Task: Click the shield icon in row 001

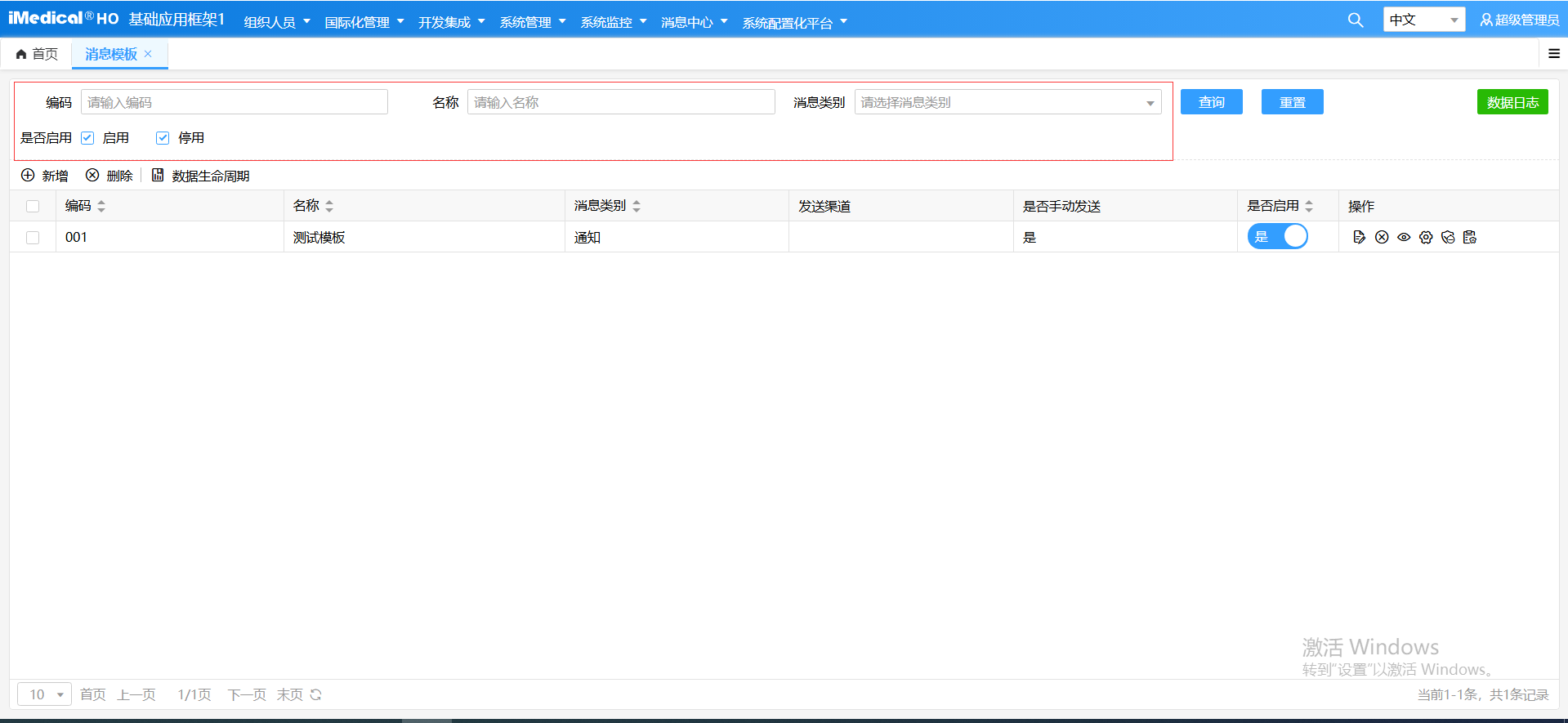Action: click(x=1448, y=237)
